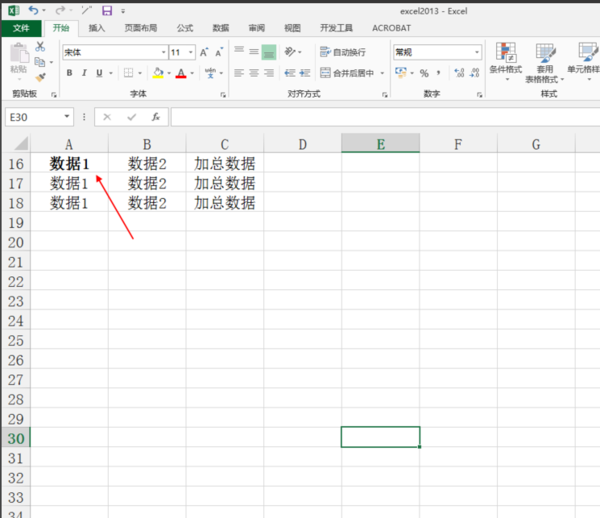Switch to the 插入 Insert tab

tap(96, 28)
